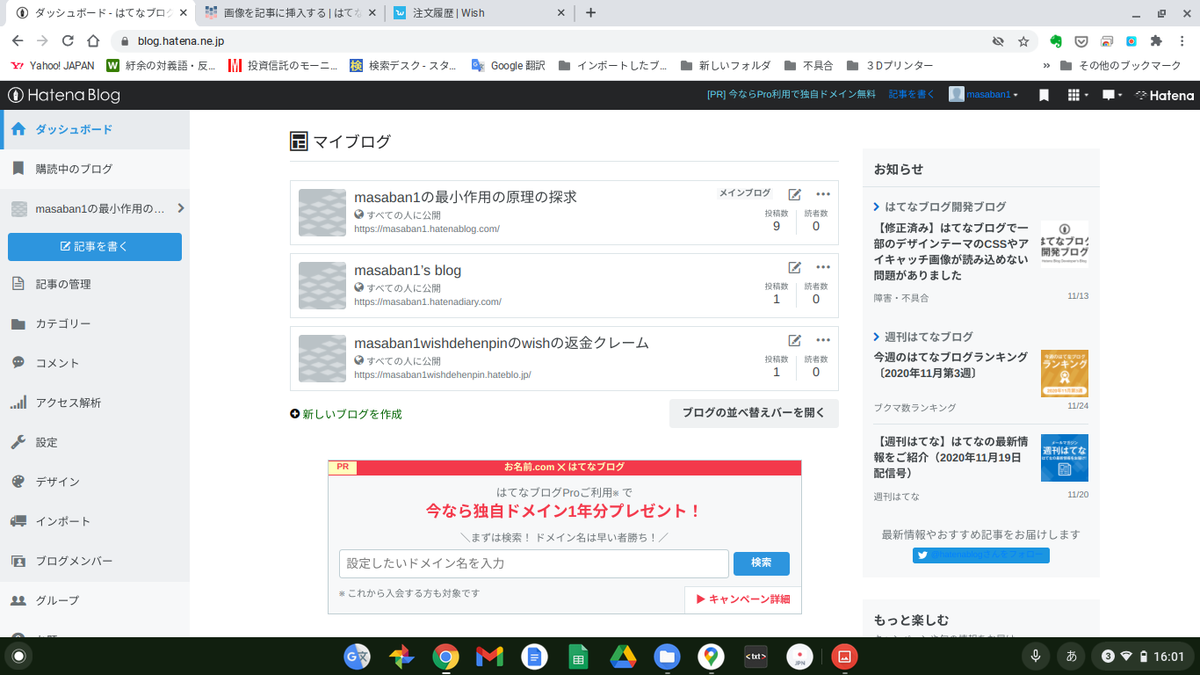Open Google Maps from the shelf
The image size is (1200, 675).
(711, 657)
